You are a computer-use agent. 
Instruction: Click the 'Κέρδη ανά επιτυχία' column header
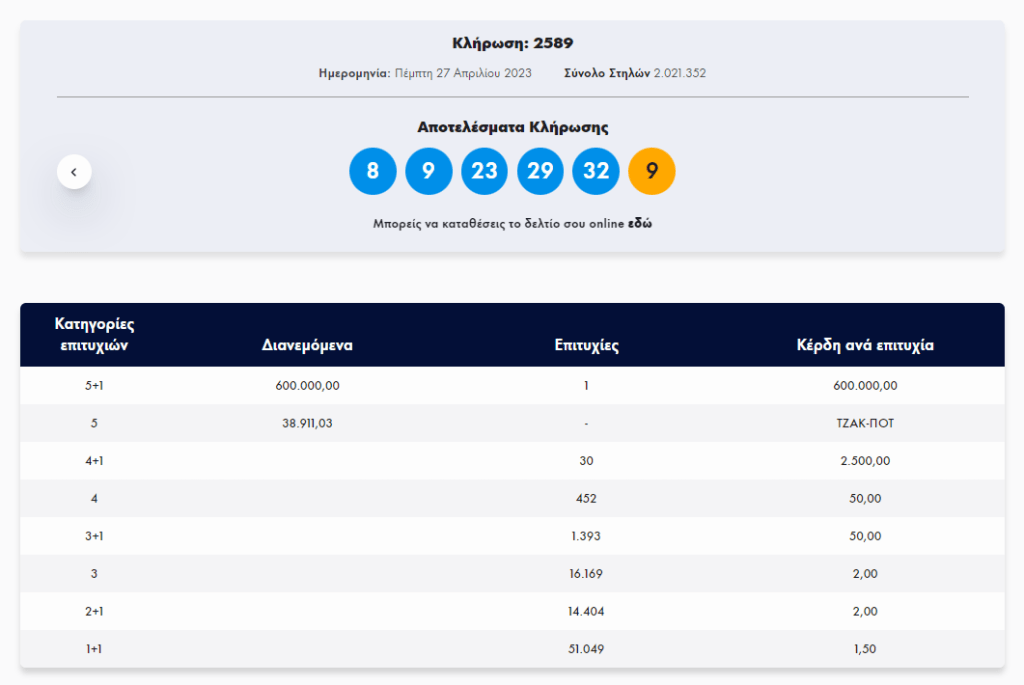[x=865, y=346]
